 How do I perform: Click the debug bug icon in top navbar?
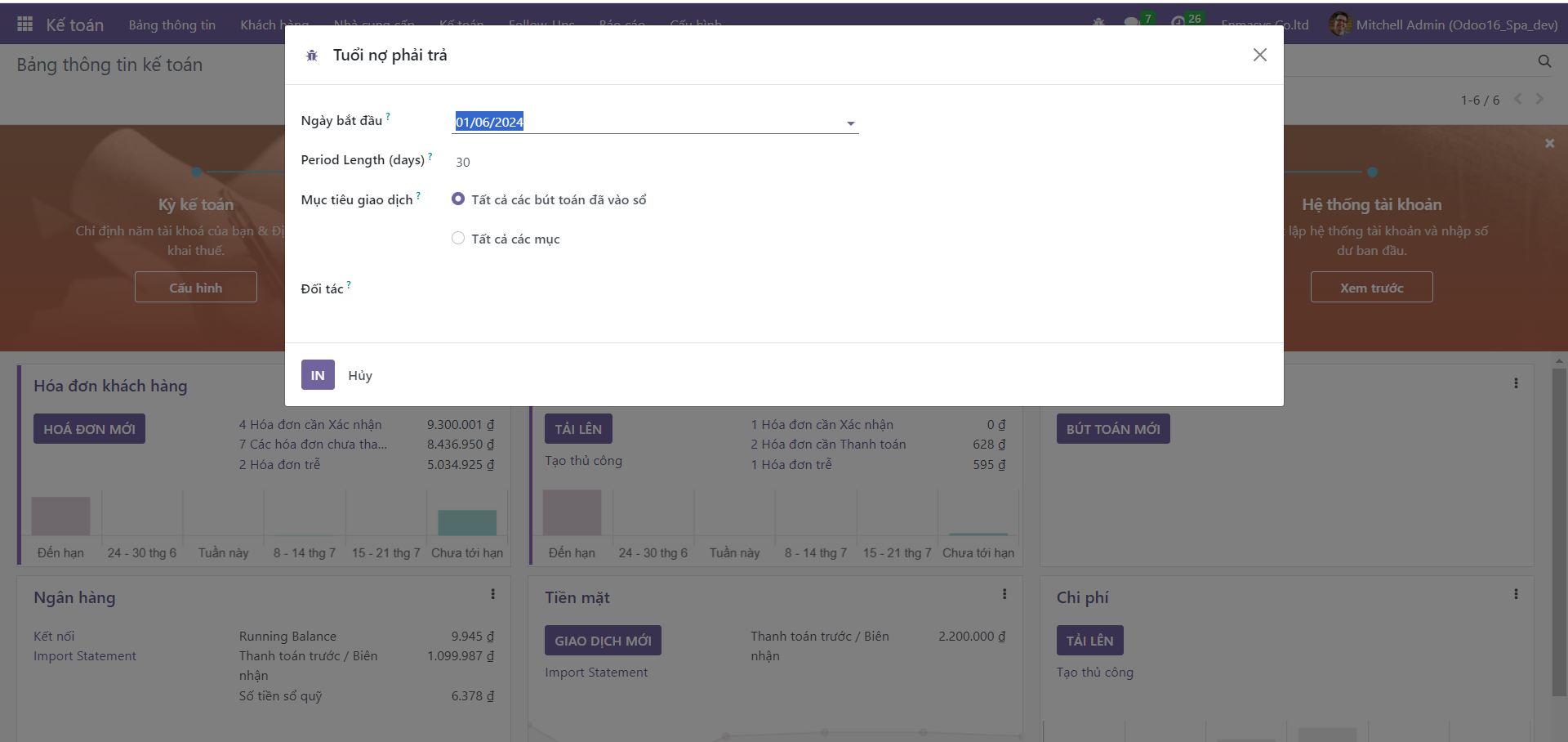[x=1098, y=23]
